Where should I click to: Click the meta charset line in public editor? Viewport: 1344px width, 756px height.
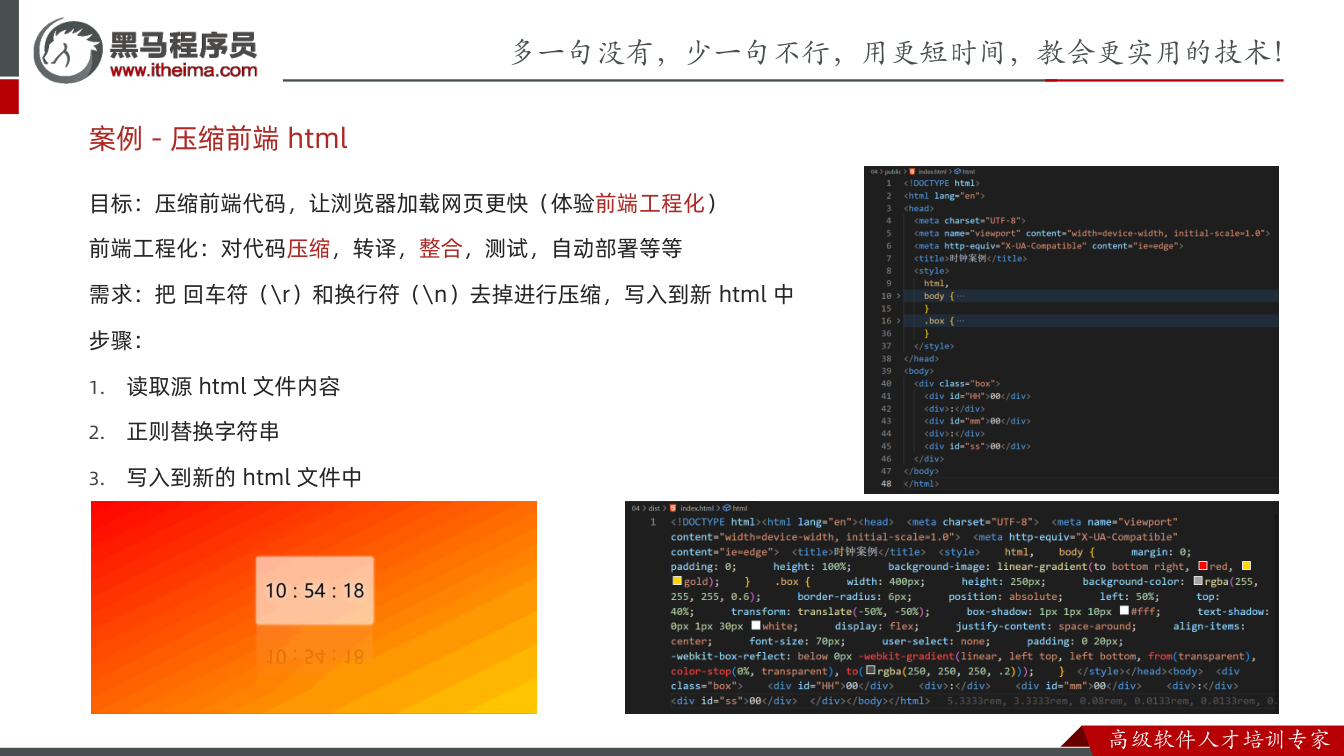pyautogui.click(x=970, y=220)
